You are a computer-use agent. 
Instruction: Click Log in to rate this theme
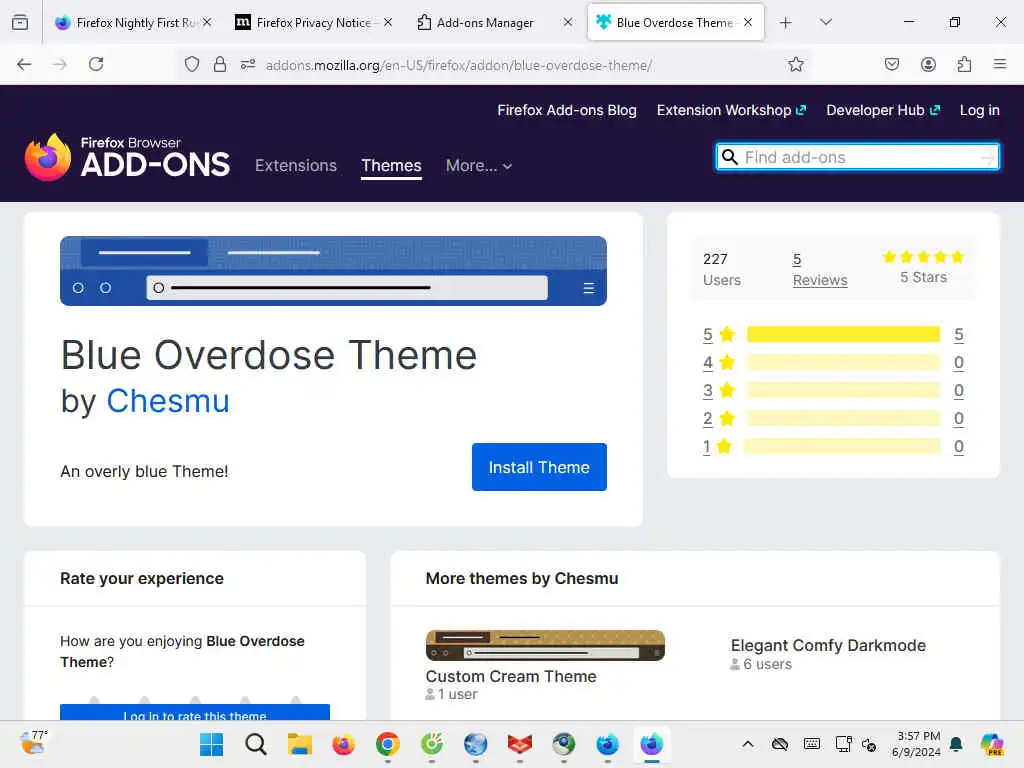195,712
